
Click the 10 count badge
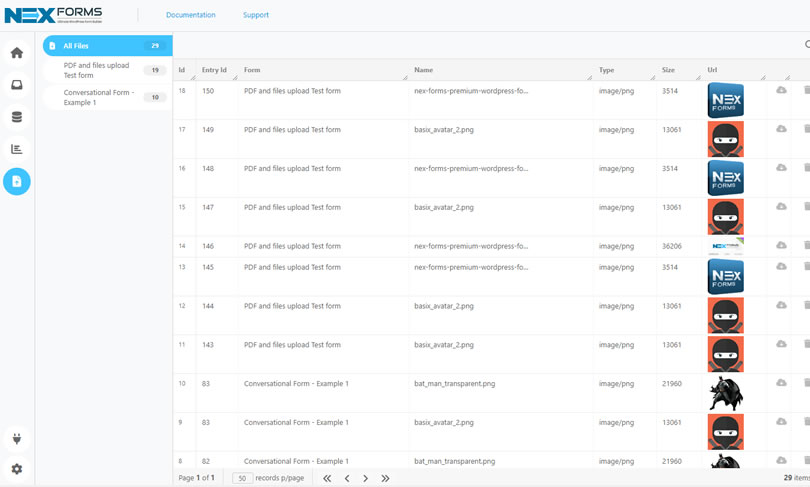tap(155, 97)
